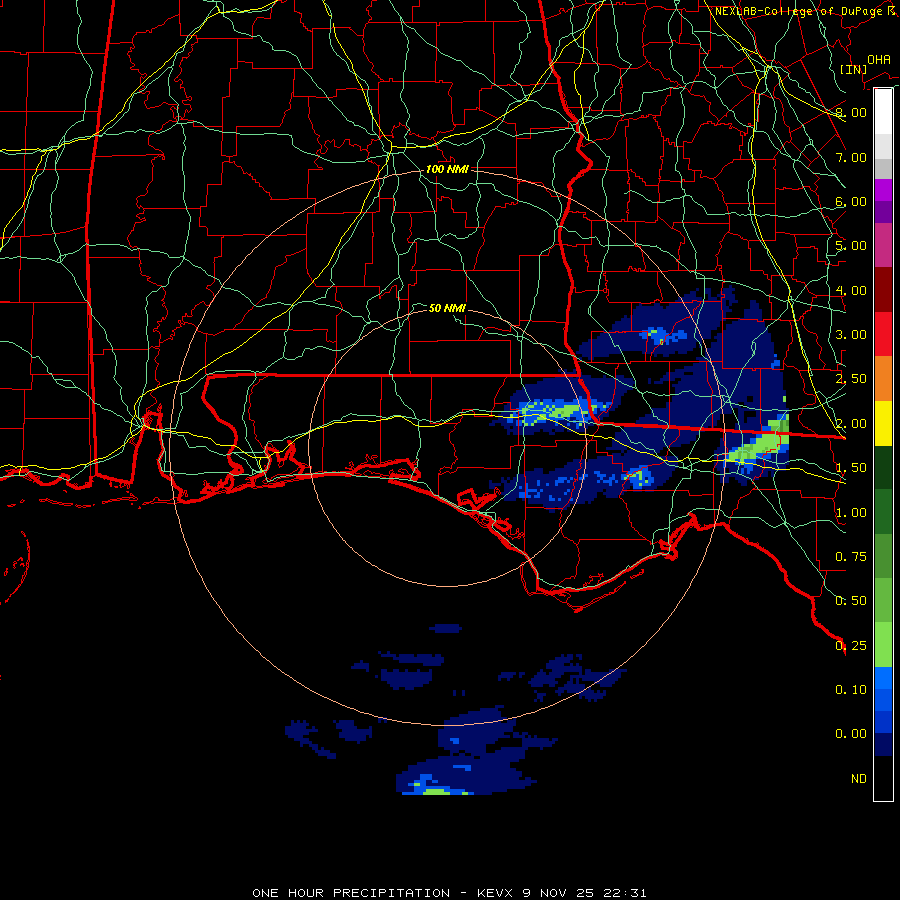The height and width of the screenshot is (900, 900).
Task: Click the '4.00' legend value
Action: coord(851,290)
